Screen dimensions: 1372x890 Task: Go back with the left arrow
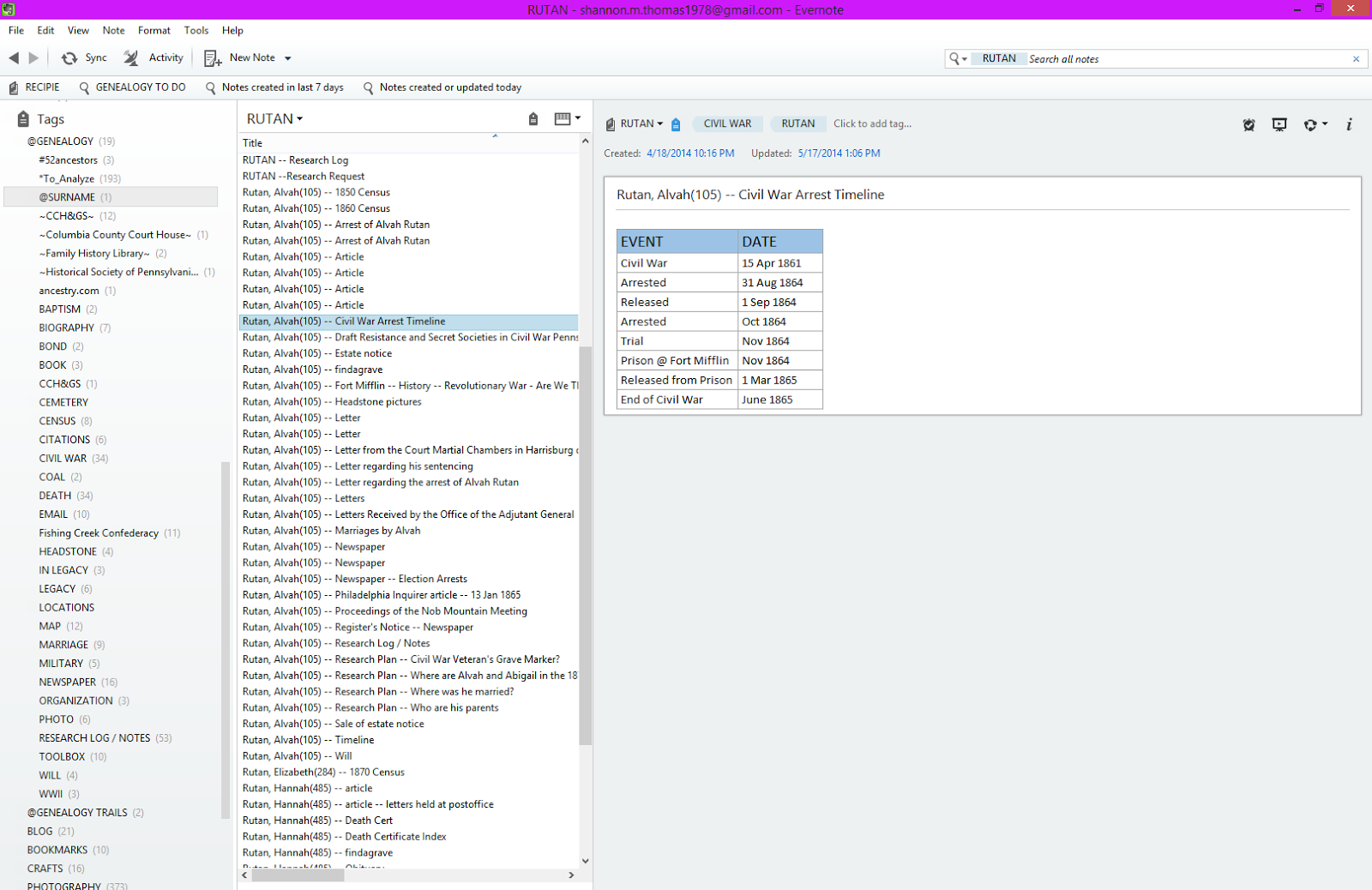pos(14,57)
